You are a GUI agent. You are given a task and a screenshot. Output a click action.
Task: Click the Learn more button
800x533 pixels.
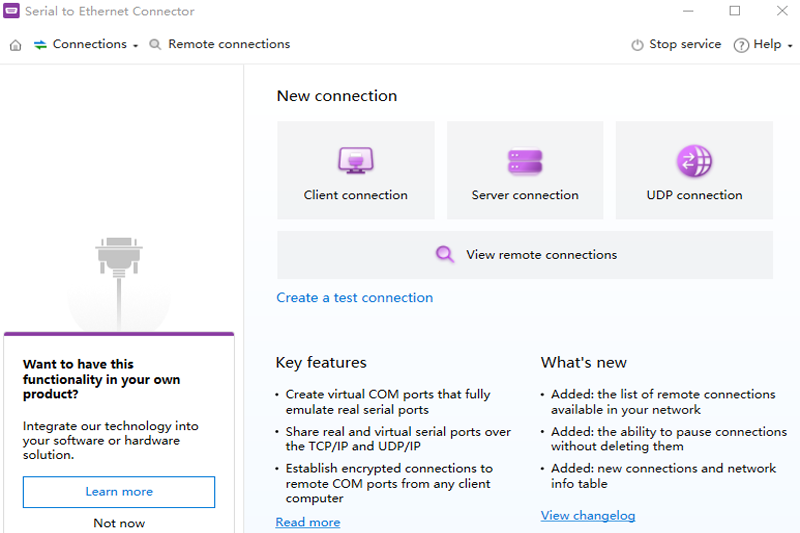coord(119,492)
